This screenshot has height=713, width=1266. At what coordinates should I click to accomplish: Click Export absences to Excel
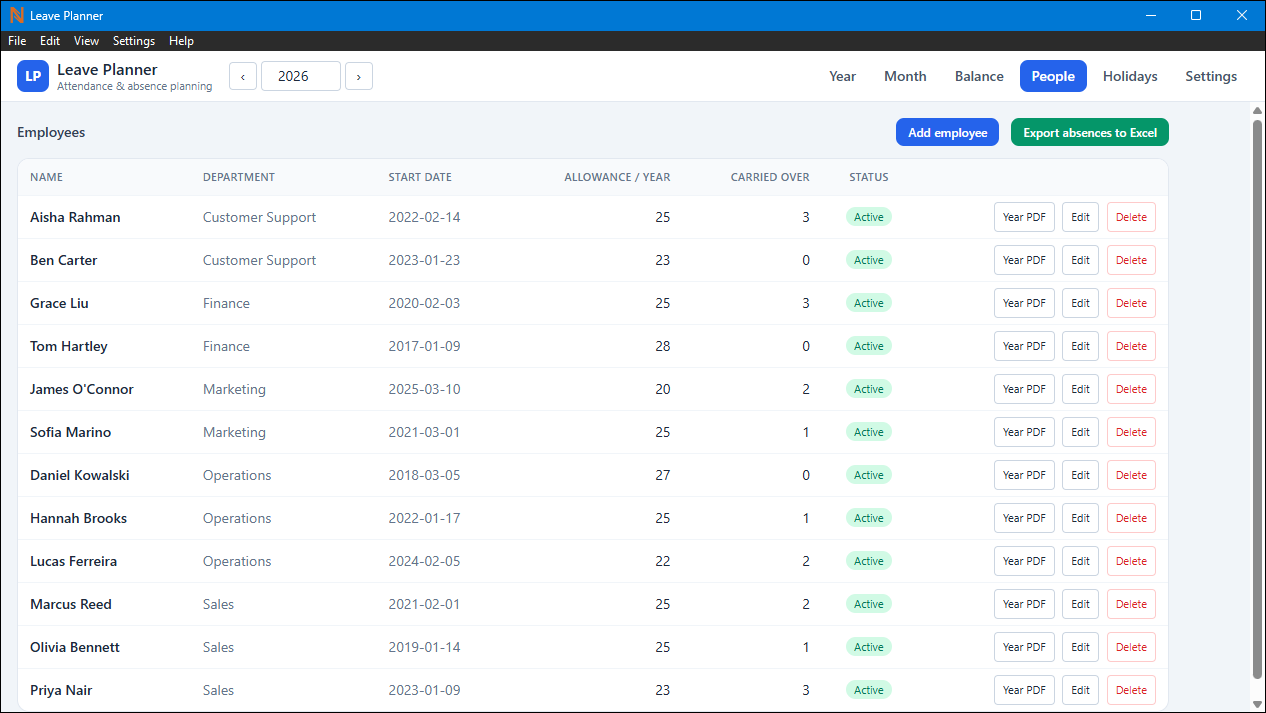click(1090, 133)
